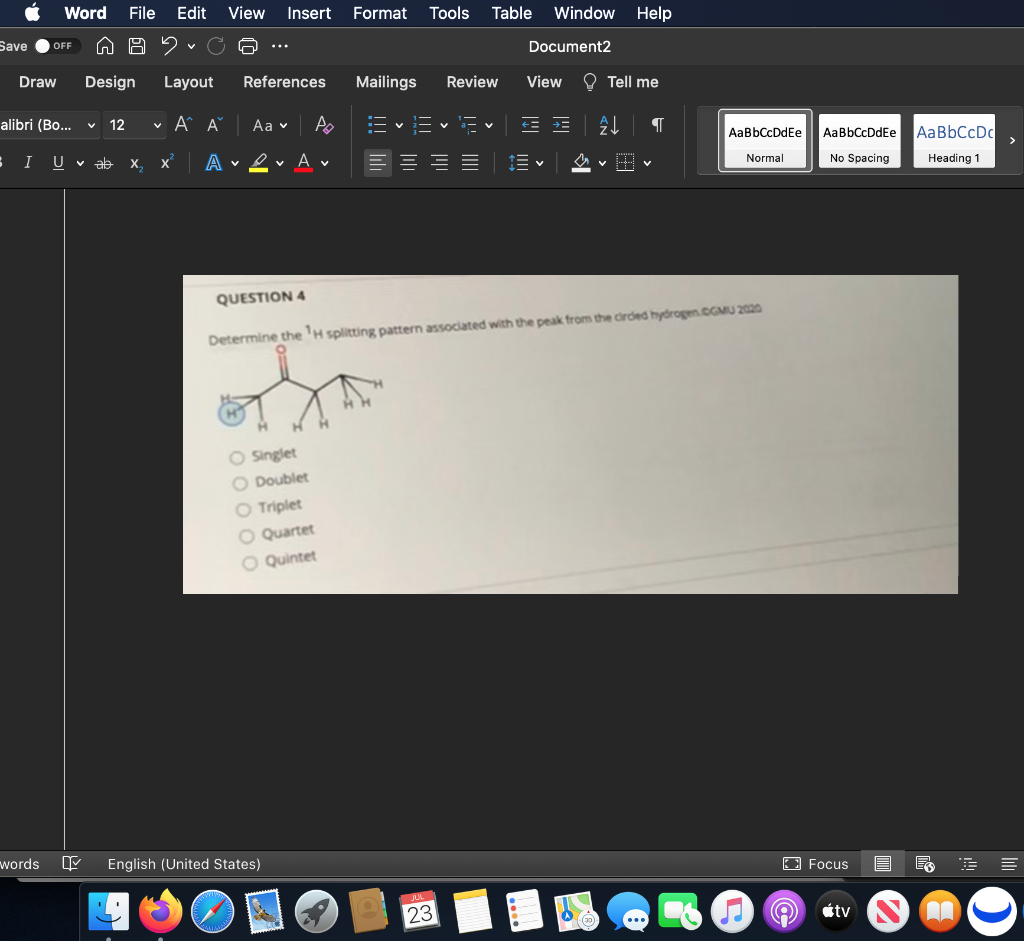Screen dimensions: 1024x941
Task: Sort text using the A-Z sort icon
Action: pyautogui.click(x=608, y=125)
